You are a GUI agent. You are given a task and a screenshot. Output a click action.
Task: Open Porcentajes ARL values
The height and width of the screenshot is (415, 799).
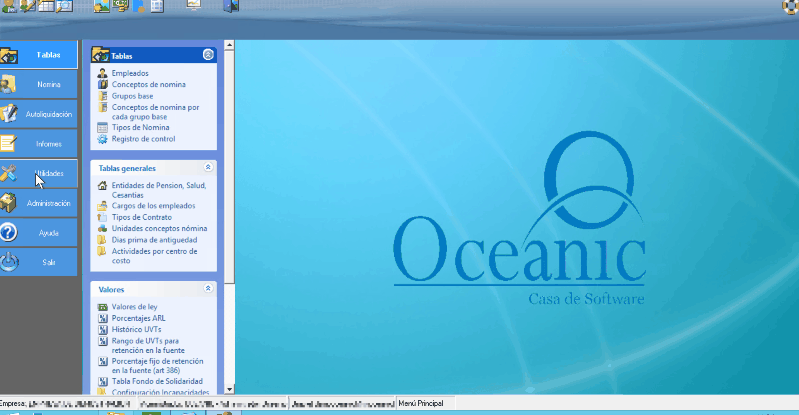click(x=139, y=318)
